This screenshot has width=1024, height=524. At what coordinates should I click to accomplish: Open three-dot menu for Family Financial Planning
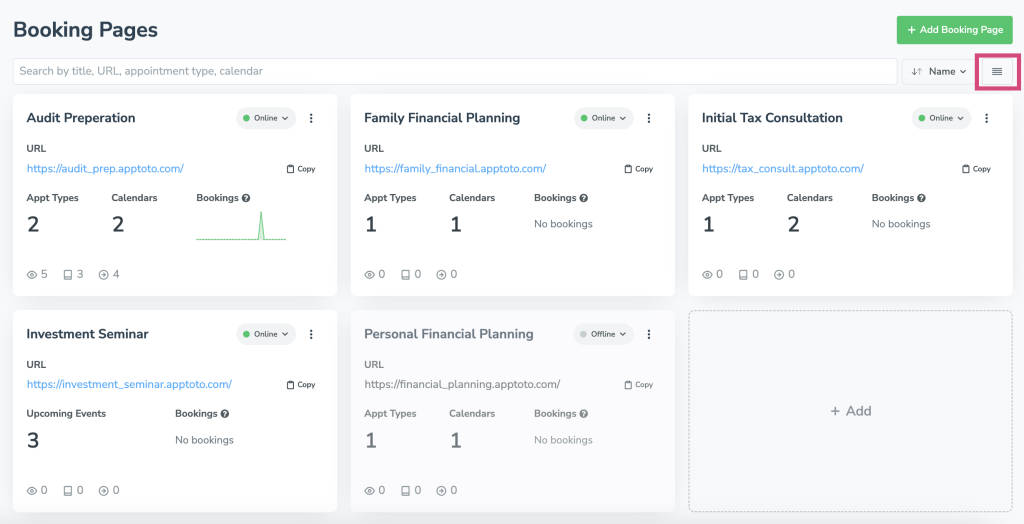pyautogui.click(x=649, y=118)
